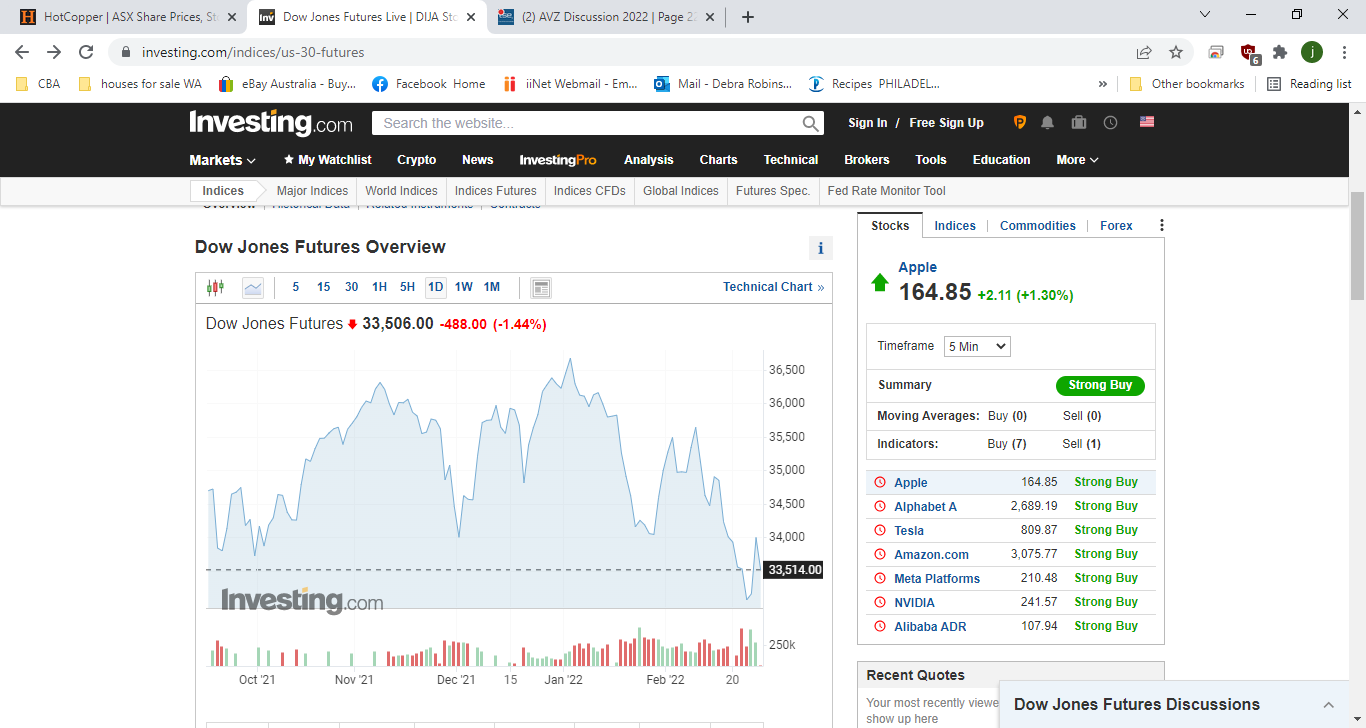
Task: Select the 1W chart interval
Action: point(464,287)
